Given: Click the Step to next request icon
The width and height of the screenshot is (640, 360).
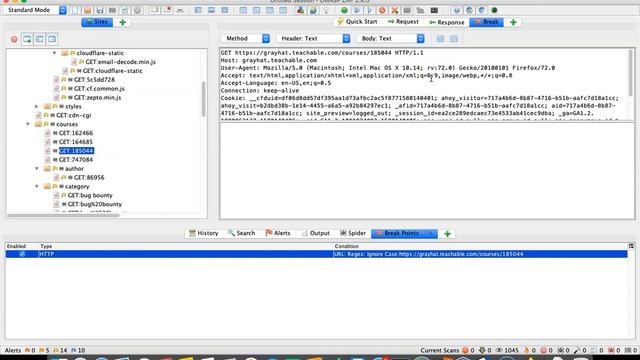Looking at the screenshot, I should [357, 10].
